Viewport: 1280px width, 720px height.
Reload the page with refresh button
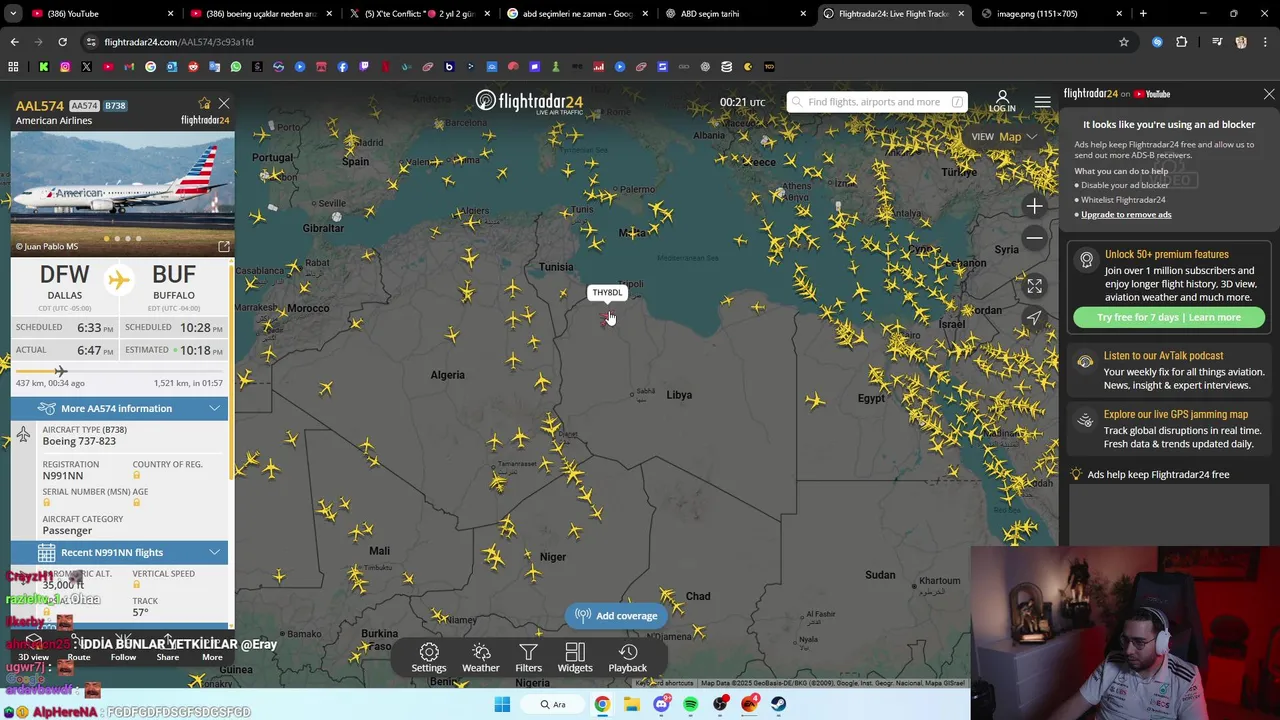(x=62, y=42)
